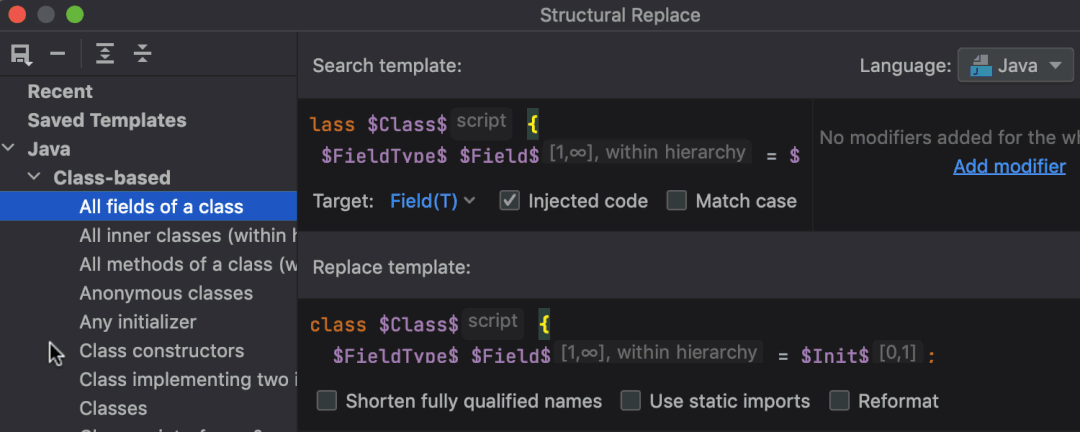Enable the Match case checkbox
This screenshot has height=432, width=1080.
coord(677,201)
